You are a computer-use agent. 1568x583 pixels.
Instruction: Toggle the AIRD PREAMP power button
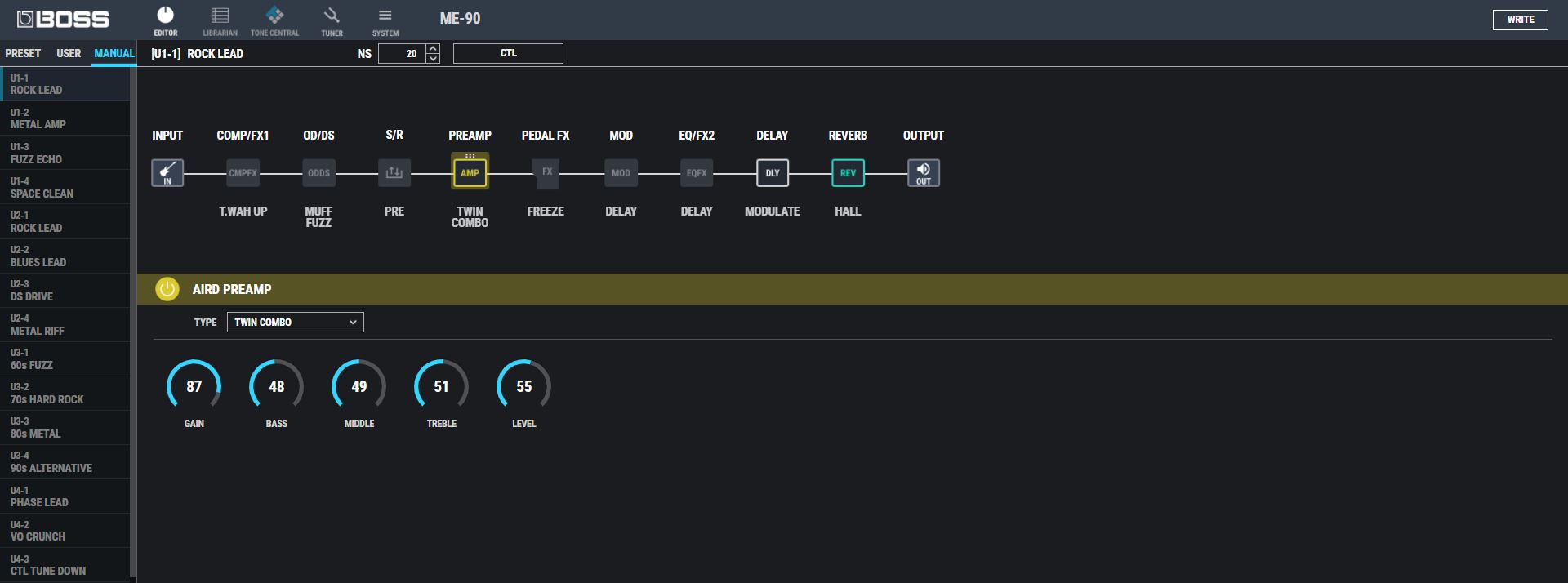[x=167, y=289]
